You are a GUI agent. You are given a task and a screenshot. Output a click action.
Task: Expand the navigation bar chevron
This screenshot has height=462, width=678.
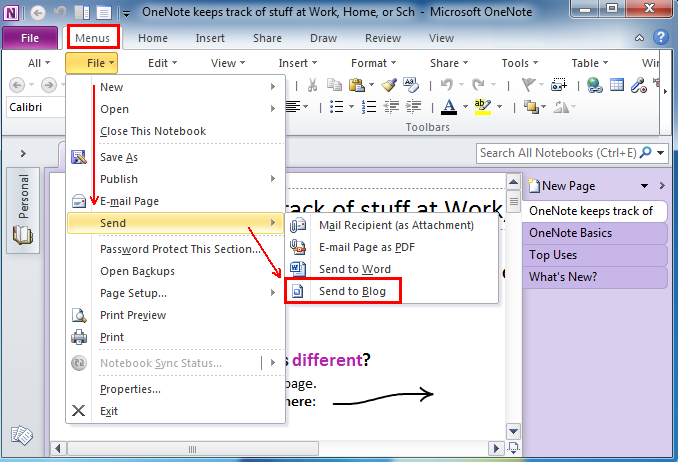(23, 154)
